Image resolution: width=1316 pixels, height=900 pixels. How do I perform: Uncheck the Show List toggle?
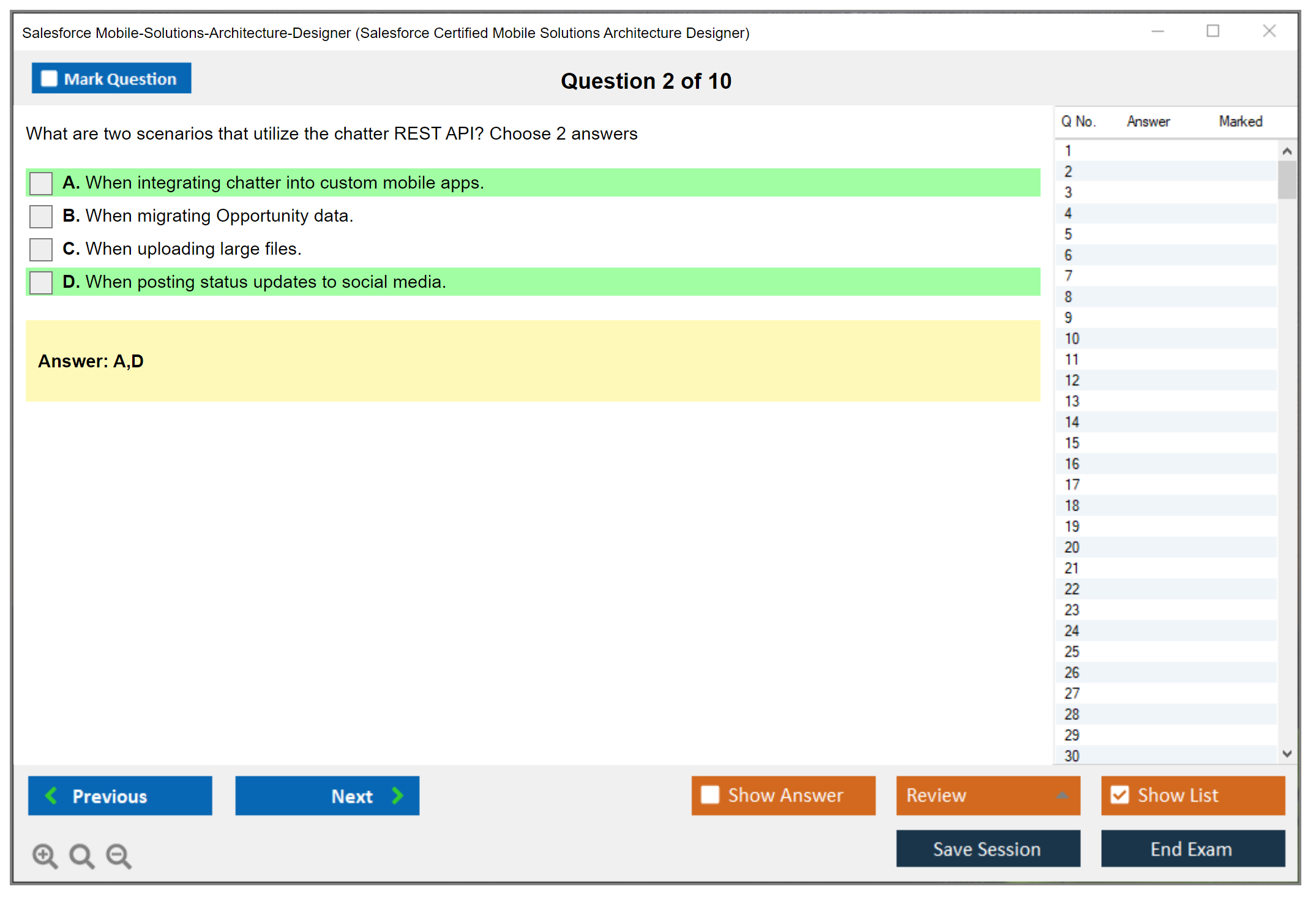[x=1120, y=795]
